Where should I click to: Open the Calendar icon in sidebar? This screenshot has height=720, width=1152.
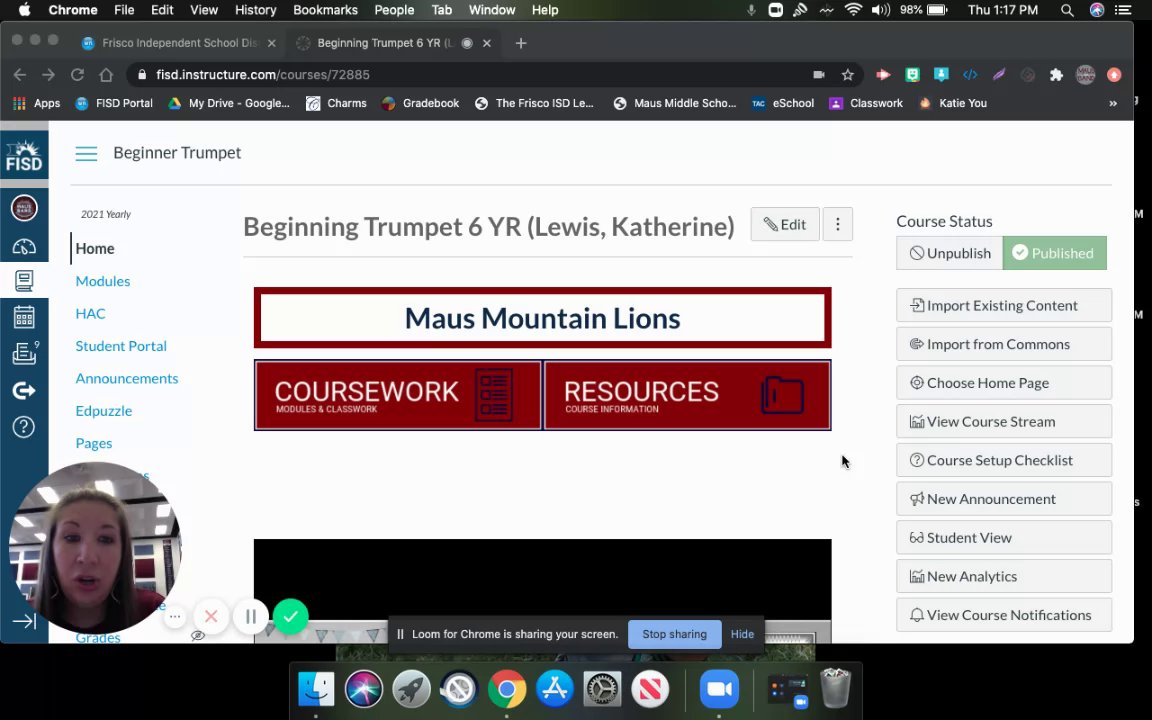click(24, 317)
